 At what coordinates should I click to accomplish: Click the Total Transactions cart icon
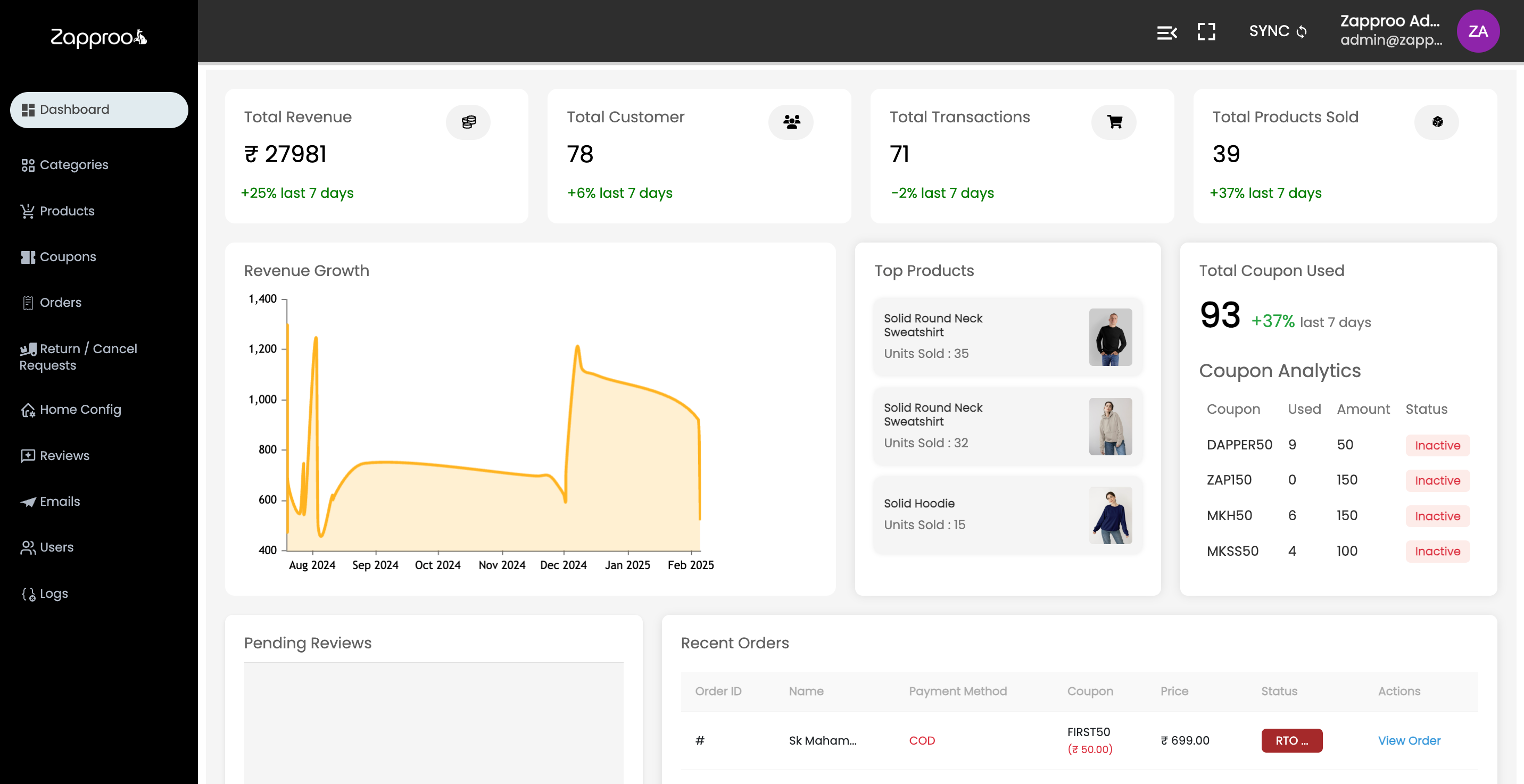[1114, 122]
